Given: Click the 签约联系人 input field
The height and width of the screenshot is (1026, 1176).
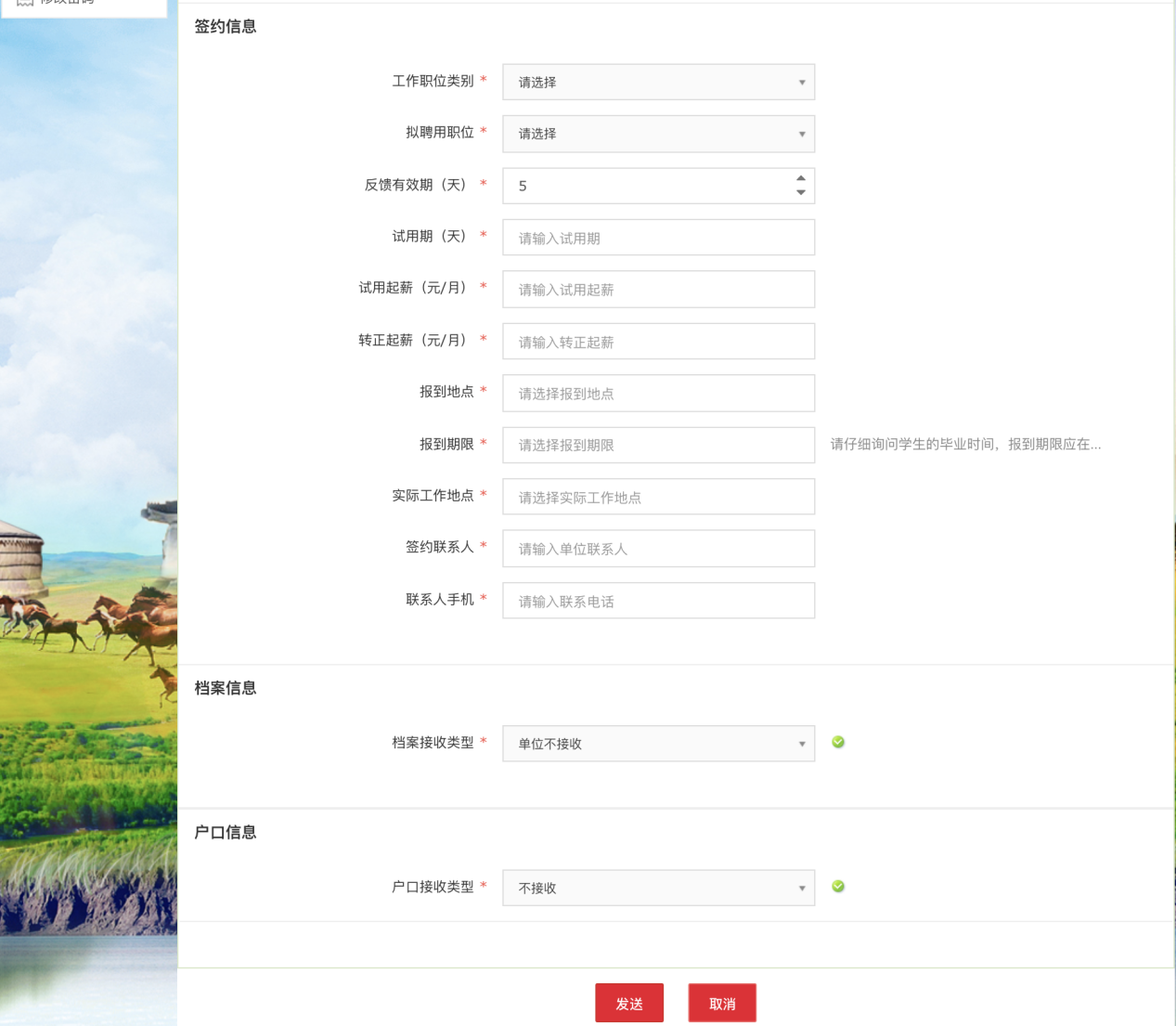Looking at the screenshot, I should point(658,548).
